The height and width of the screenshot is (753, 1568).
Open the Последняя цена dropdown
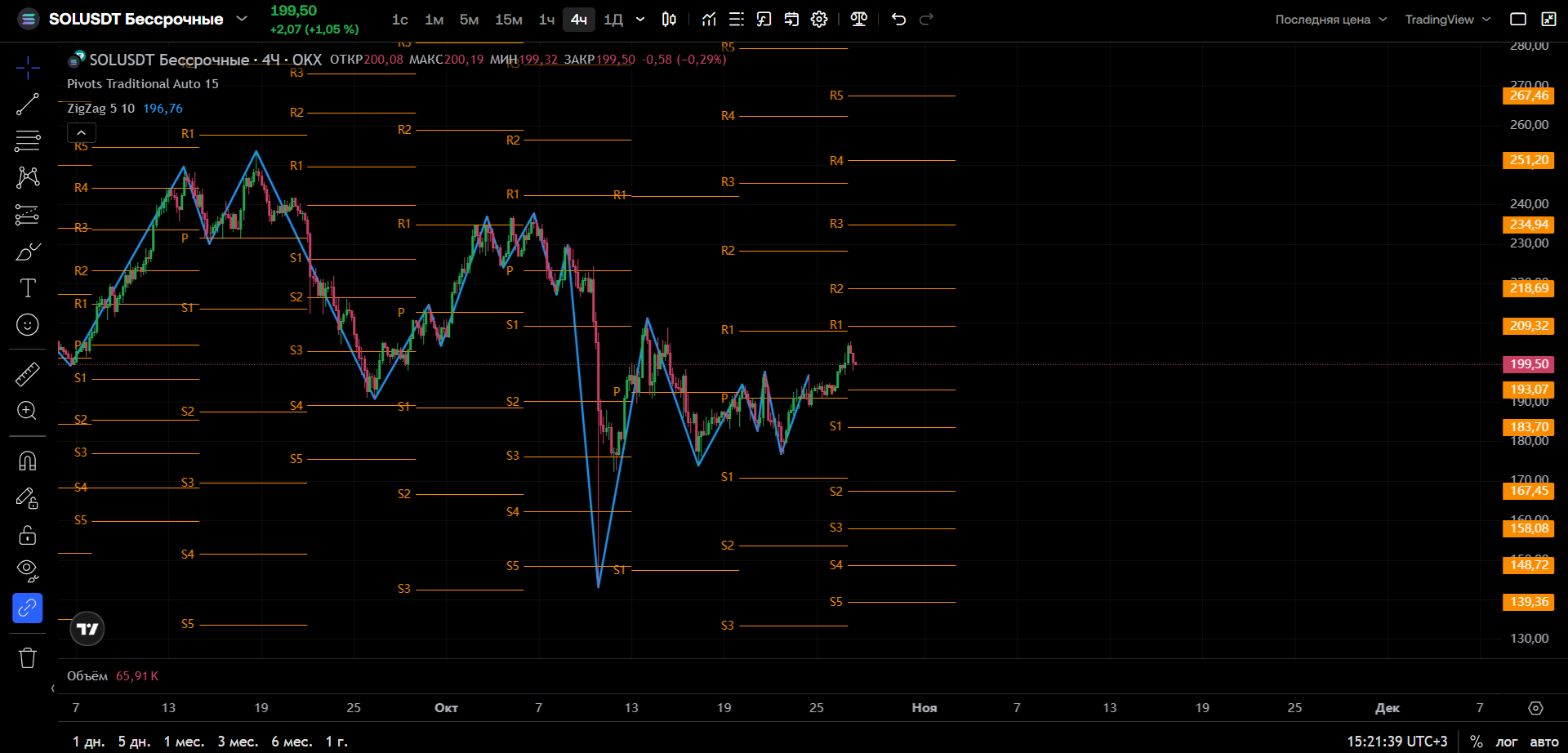pyautogui.click(x=1330, y=20)
